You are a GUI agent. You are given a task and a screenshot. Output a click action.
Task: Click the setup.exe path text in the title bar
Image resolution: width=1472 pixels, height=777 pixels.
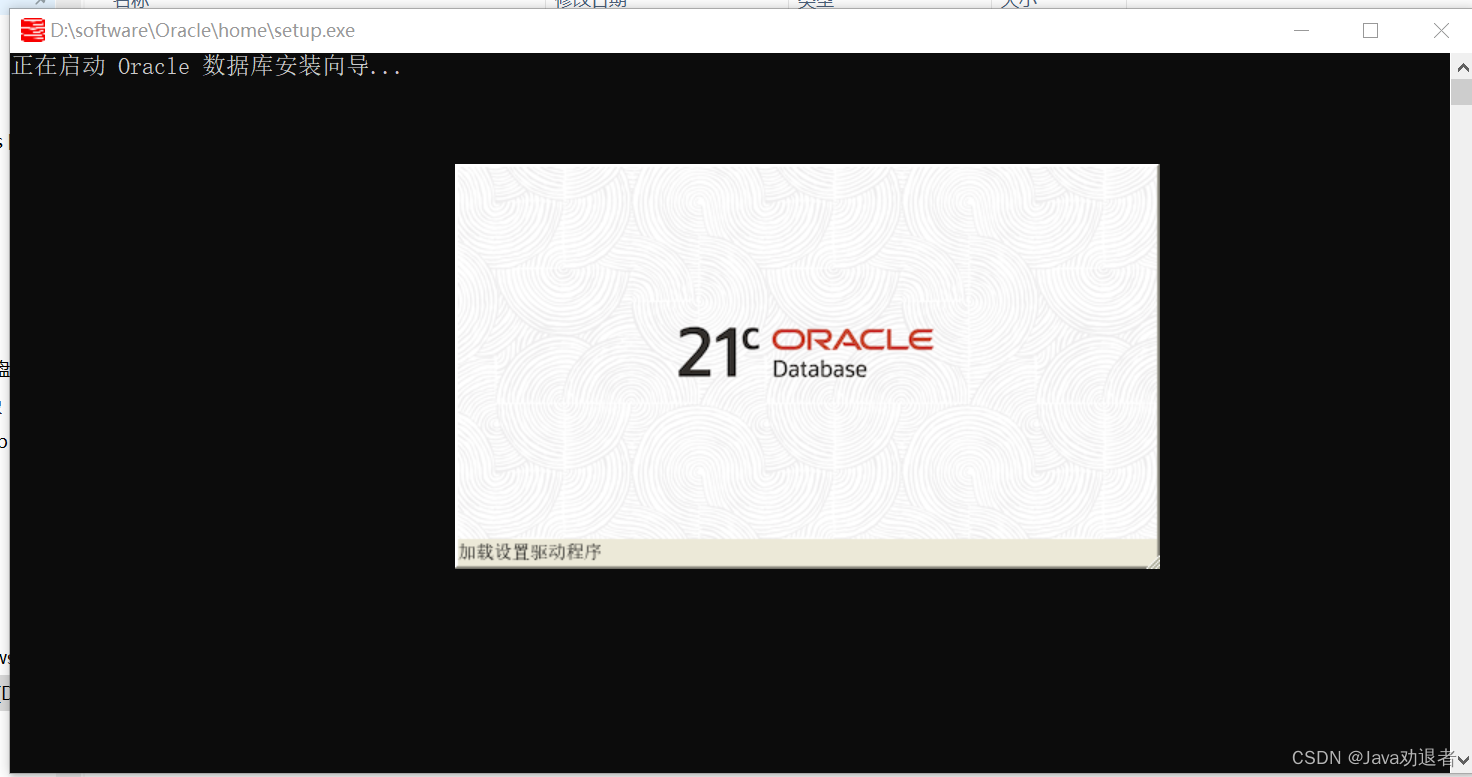[200, 30]
